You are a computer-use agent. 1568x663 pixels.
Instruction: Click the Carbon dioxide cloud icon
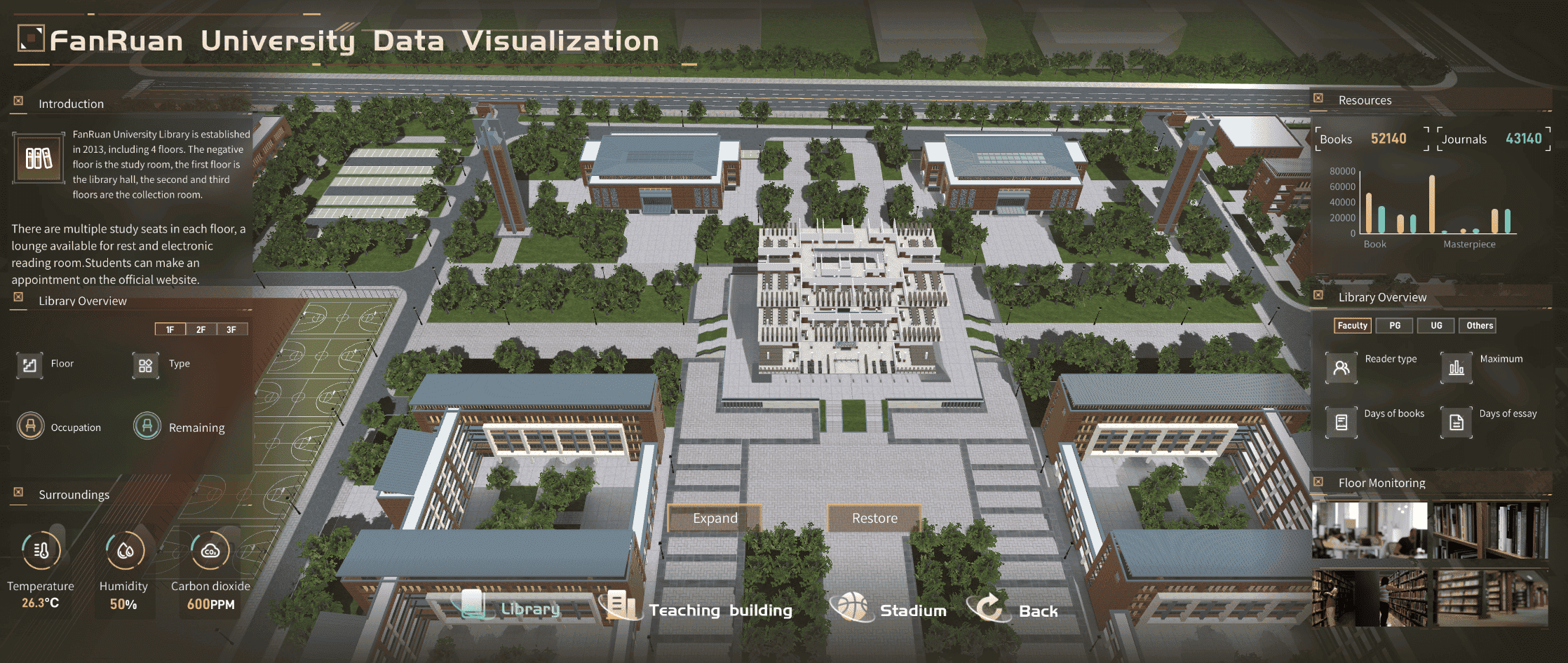[x=210, y=550]
